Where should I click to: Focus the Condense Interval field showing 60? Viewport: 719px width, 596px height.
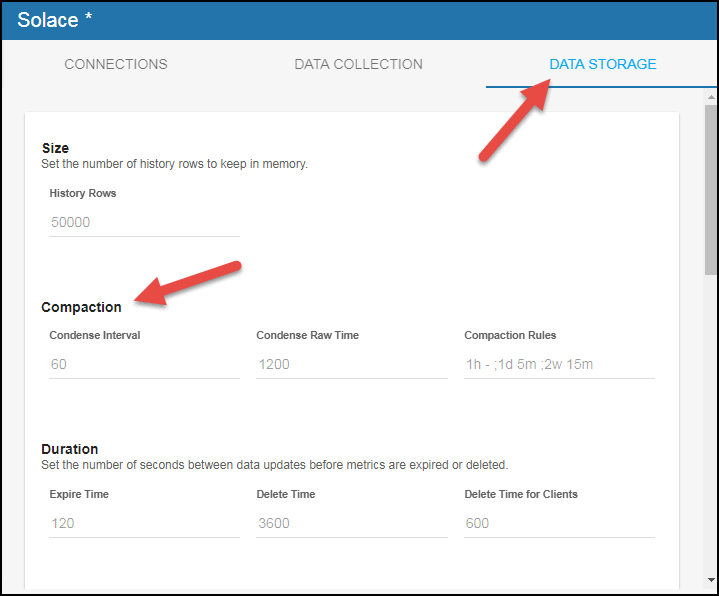click(x=144, y=364)
